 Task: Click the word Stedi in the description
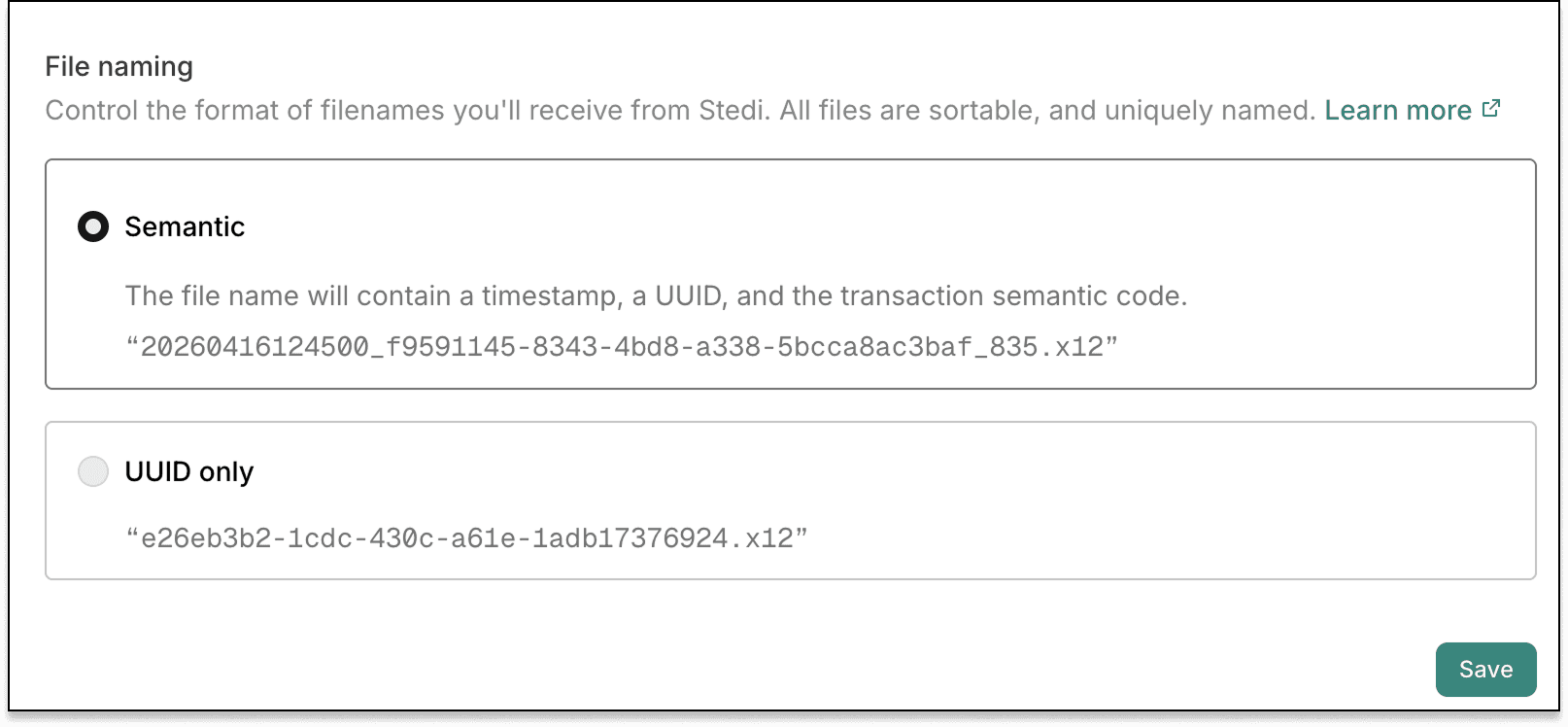(x=733, y=110)
